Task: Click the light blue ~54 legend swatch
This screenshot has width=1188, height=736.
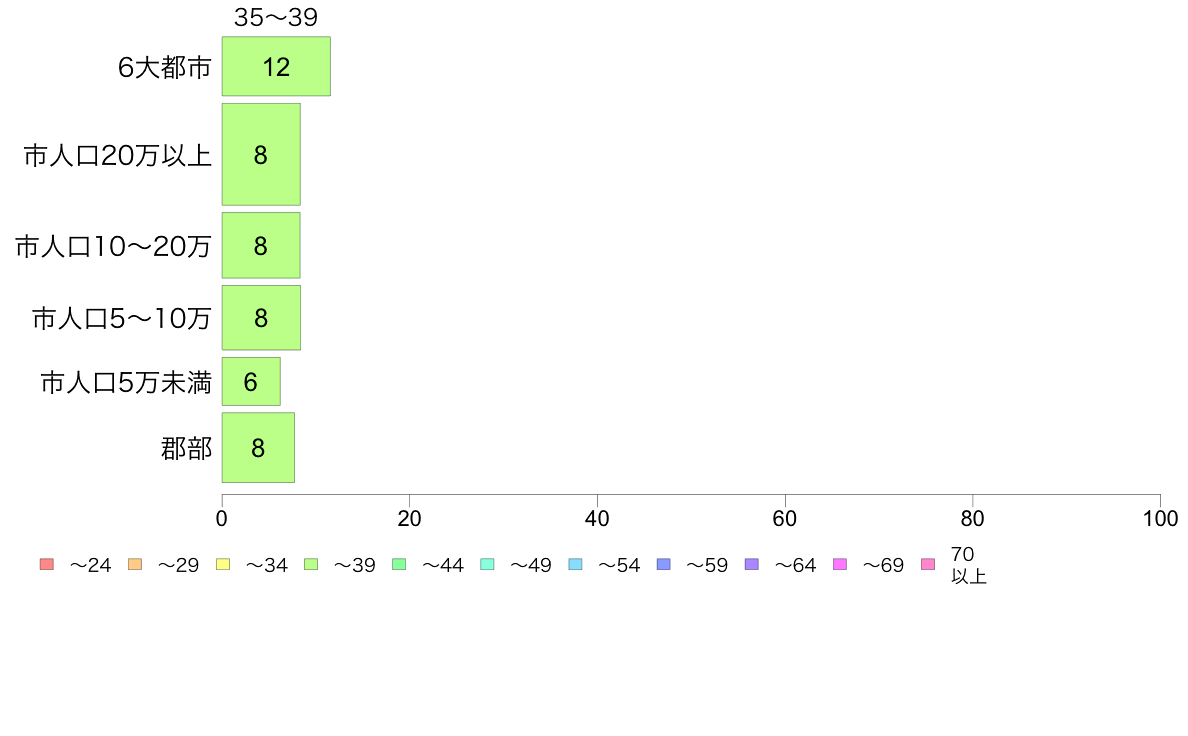Action: [575, 564]
